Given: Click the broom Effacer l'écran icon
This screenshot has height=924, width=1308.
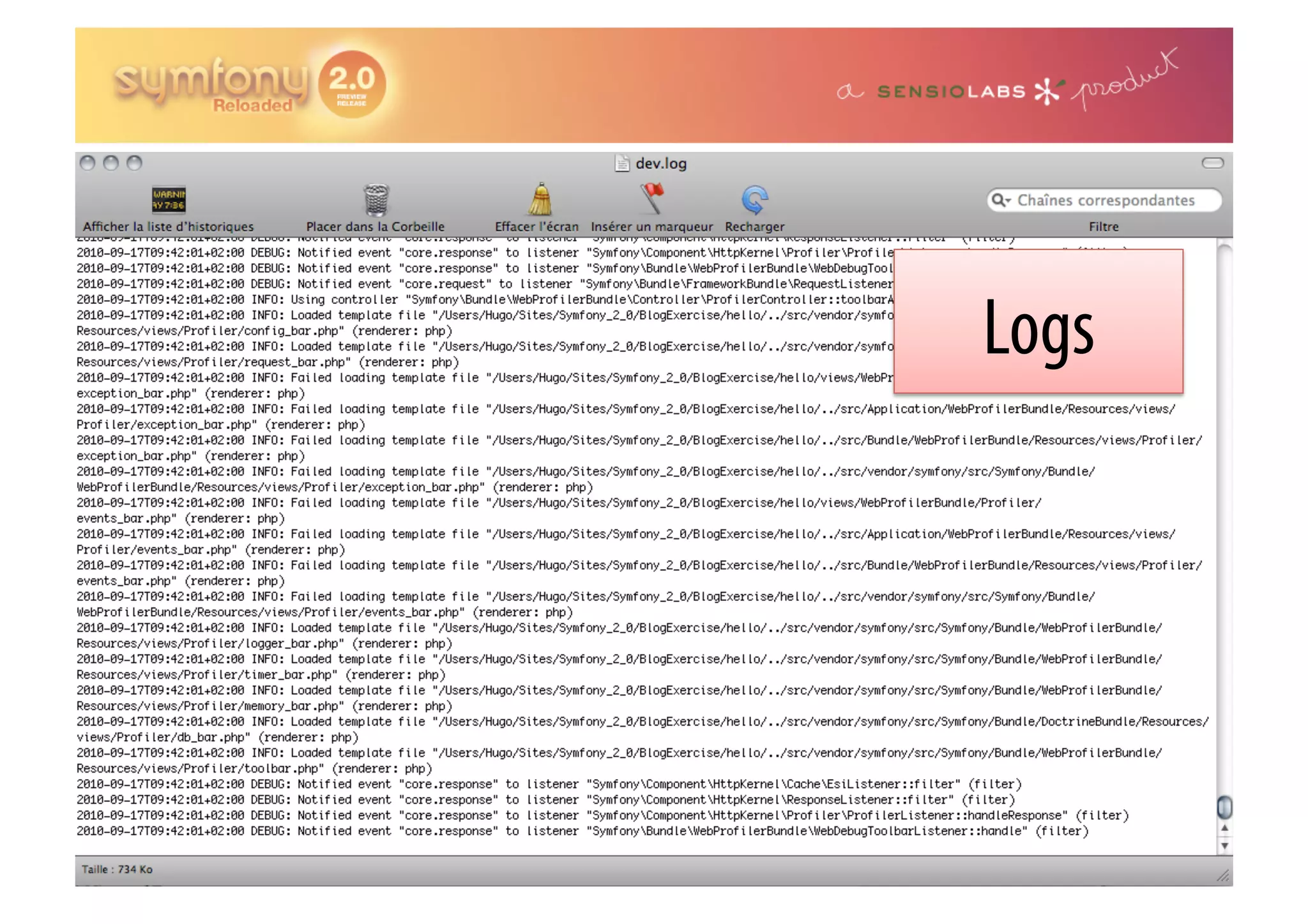Looking at the screenshot, I should click(x=540, y=200).
